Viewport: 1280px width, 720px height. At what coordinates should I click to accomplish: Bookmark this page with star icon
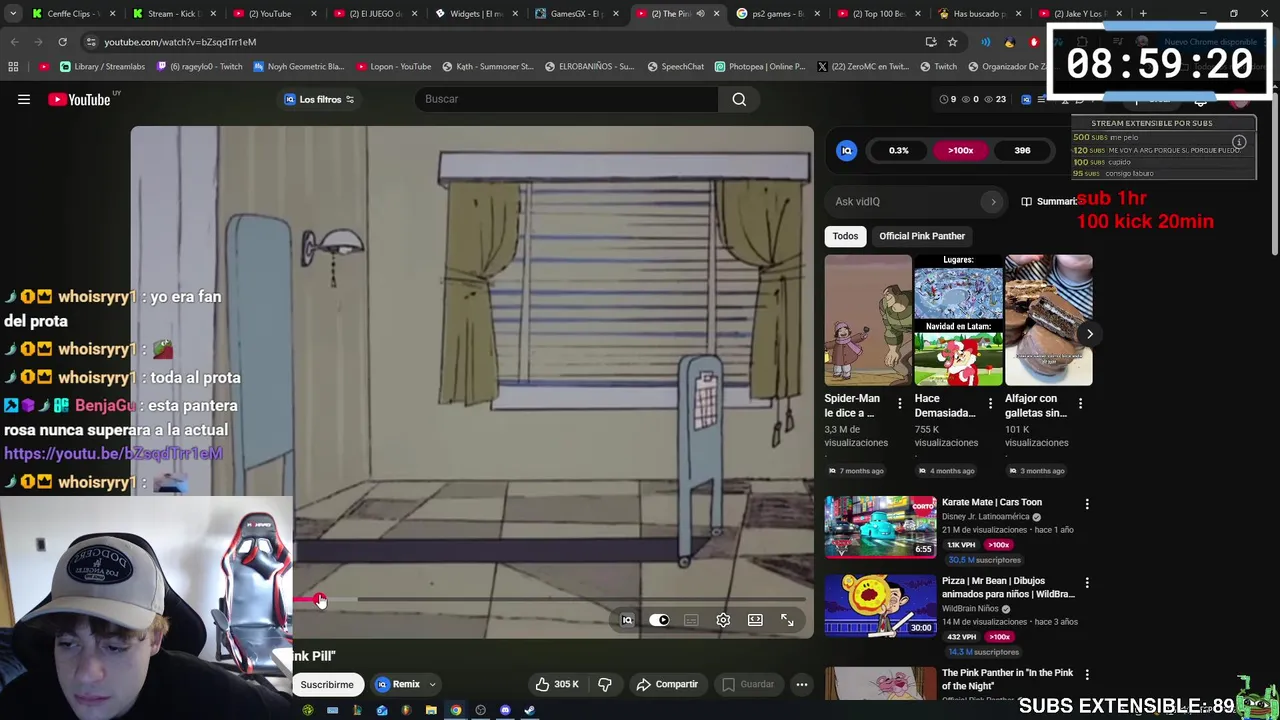952,42
